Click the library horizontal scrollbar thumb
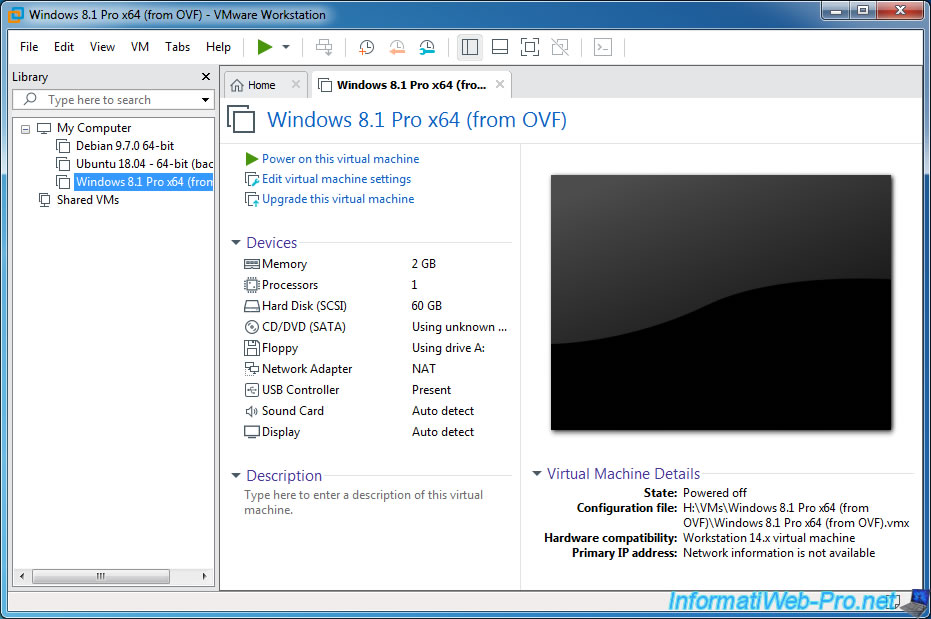Image resolution: width=931 pixels, height=619 pixels. coord(100,576)
